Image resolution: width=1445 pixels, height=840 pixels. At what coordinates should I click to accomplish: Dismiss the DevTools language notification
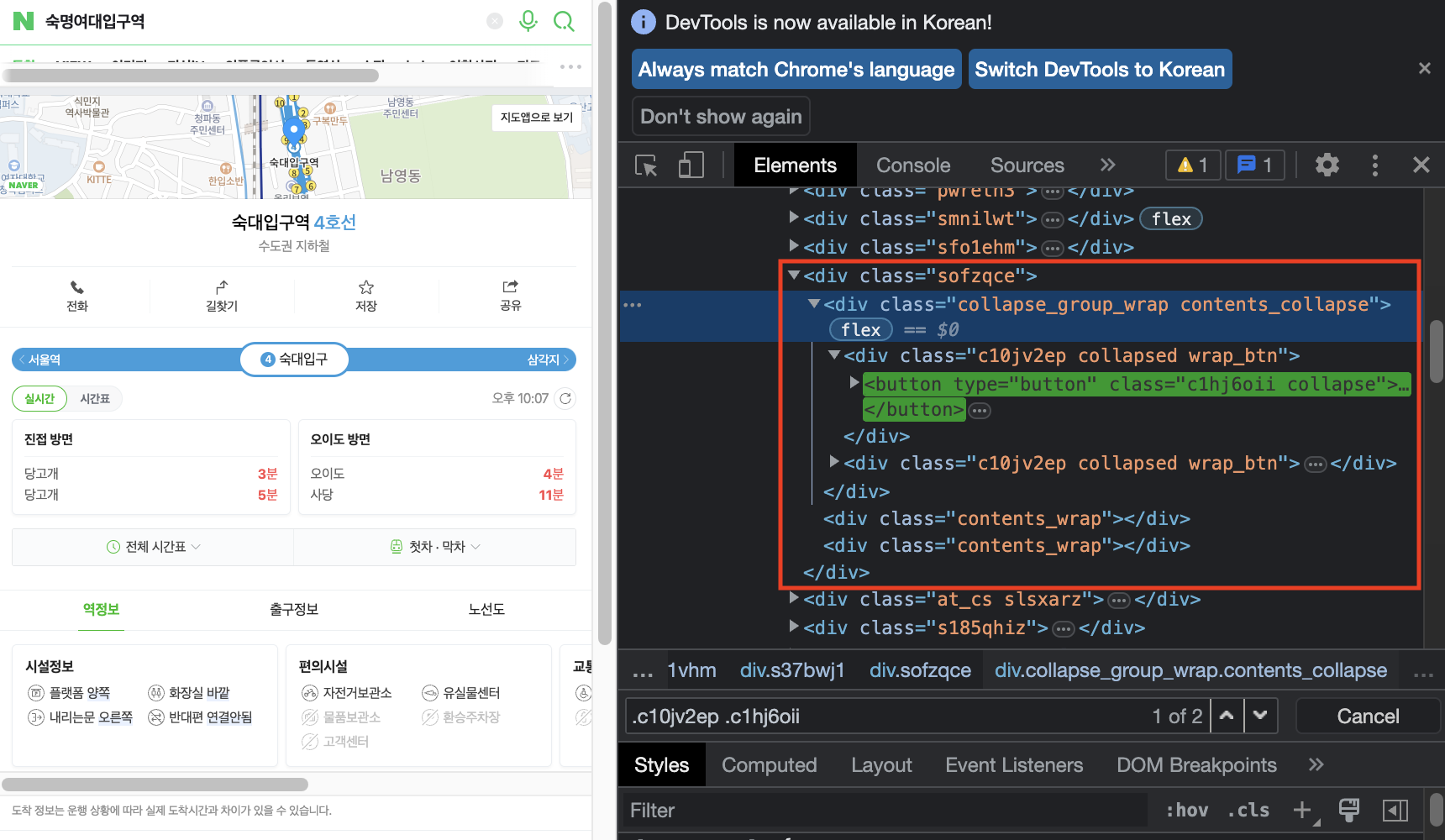(1424, 68)
